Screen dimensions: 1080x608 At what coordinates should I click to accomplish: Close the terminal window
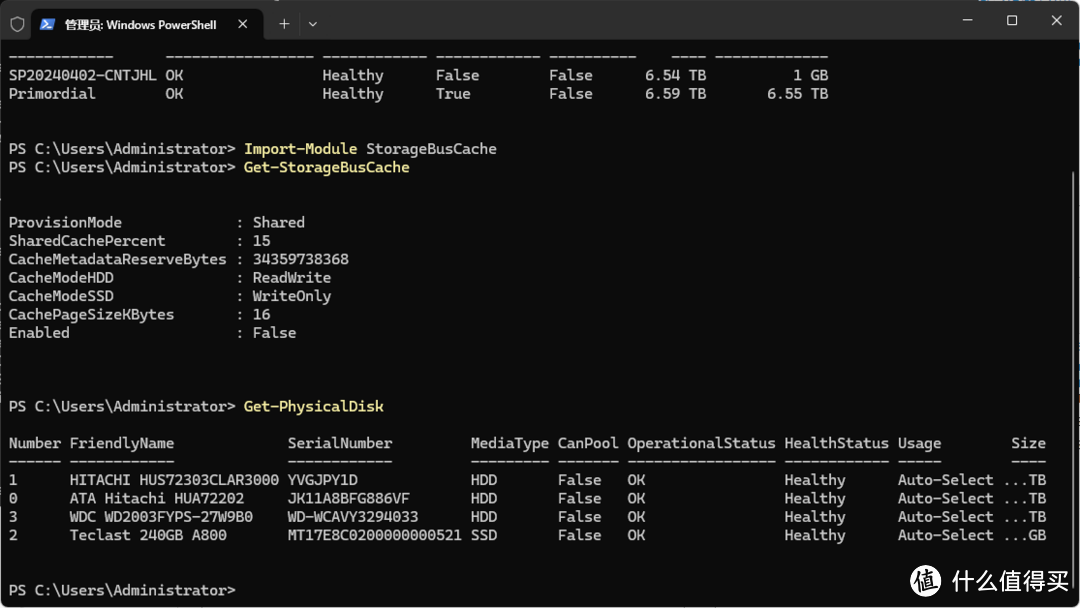tap(1057, 21)
